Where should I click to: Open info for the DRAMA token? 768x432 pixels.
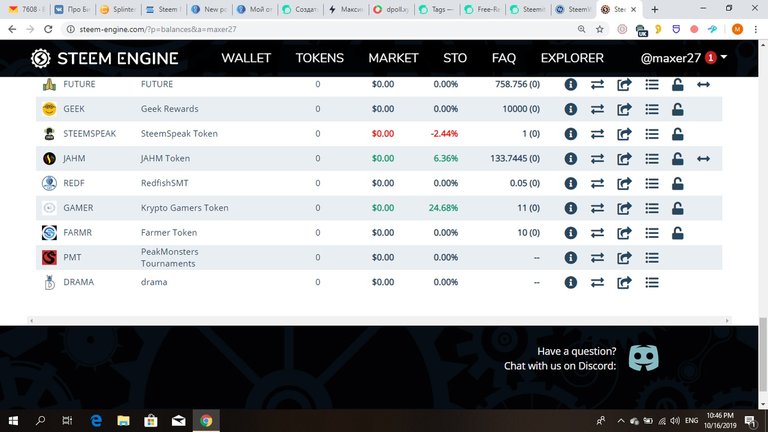pos(571,282)
